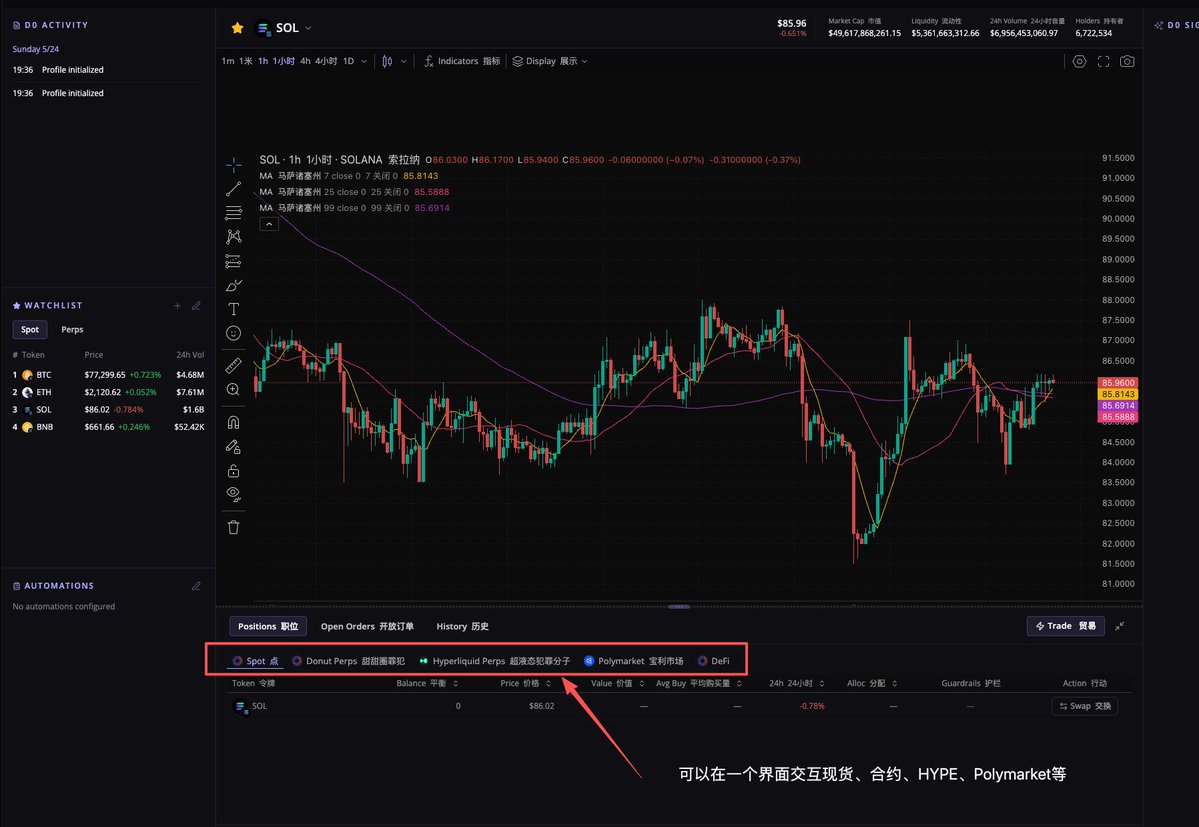The height and width of the screenshot is (827, 1199).
Task: Select the trend line drawing tool
Action: point(234,189)
